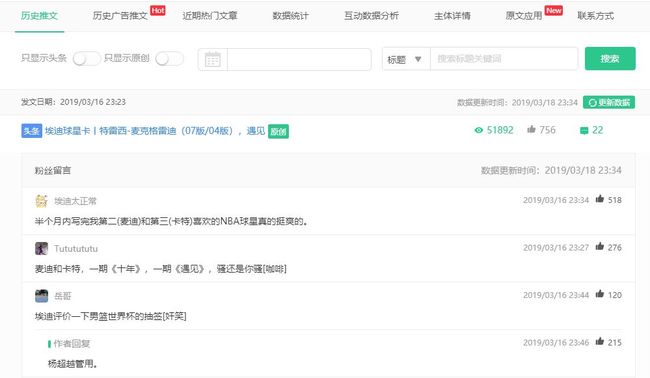Click the 发文日期 2019/03/16 23:23 text
650x378 pixels.
73,102
